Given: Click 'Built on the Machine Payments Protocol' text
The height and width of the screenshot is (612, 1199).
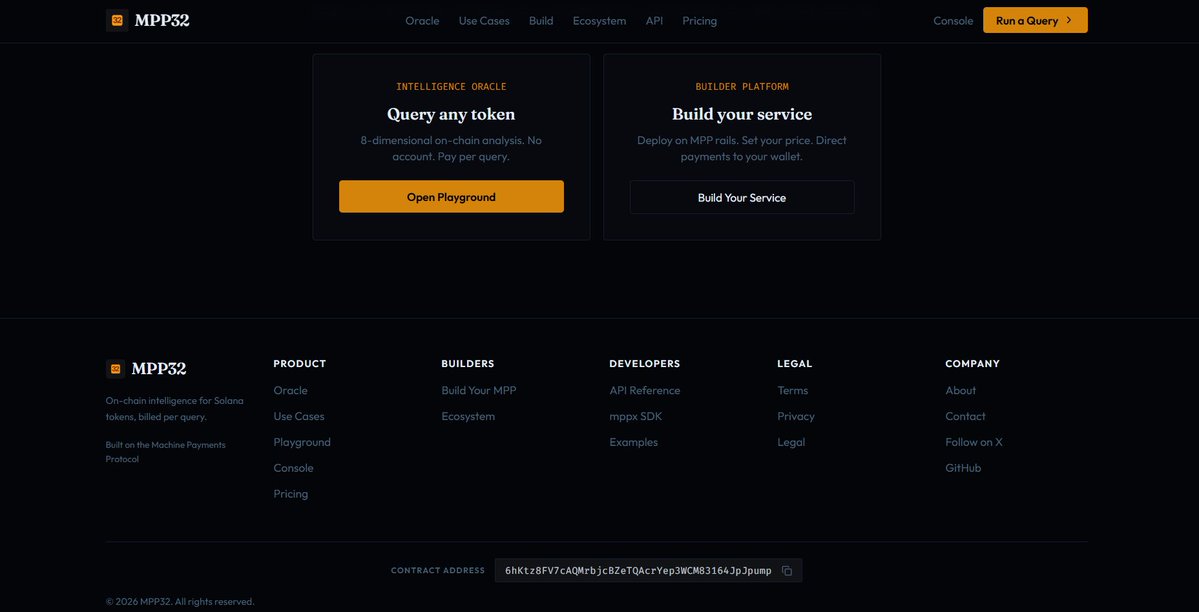Looking at the screenshot, I should (x=165, y=452).
